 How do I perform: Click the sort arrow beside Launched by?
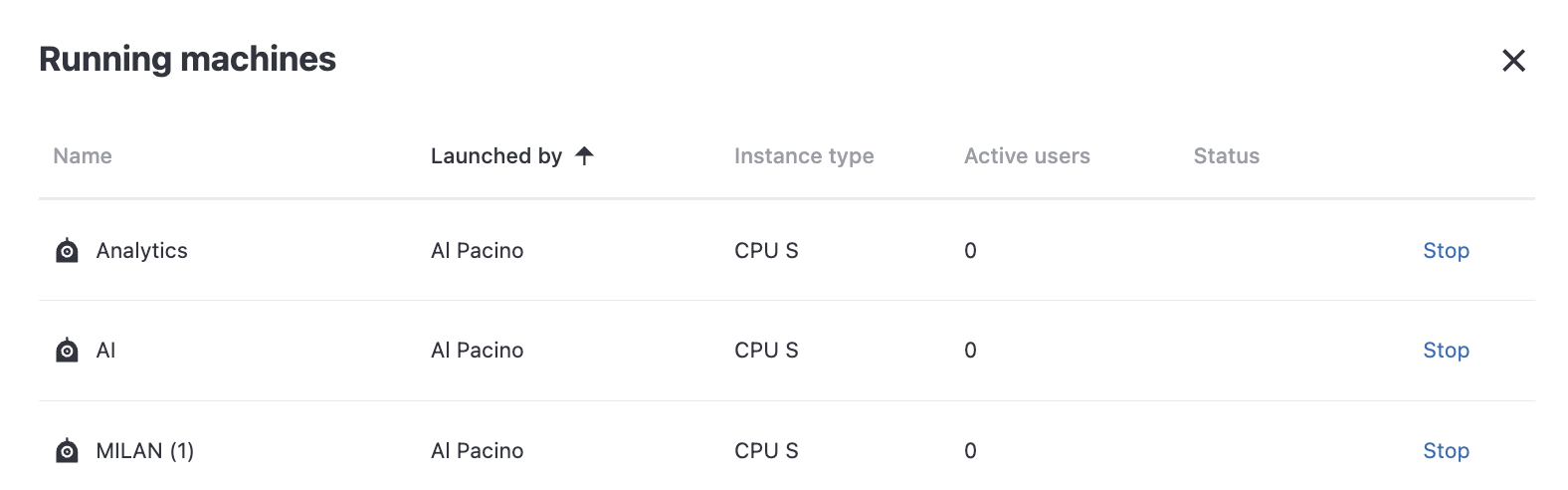click(585, 155)
